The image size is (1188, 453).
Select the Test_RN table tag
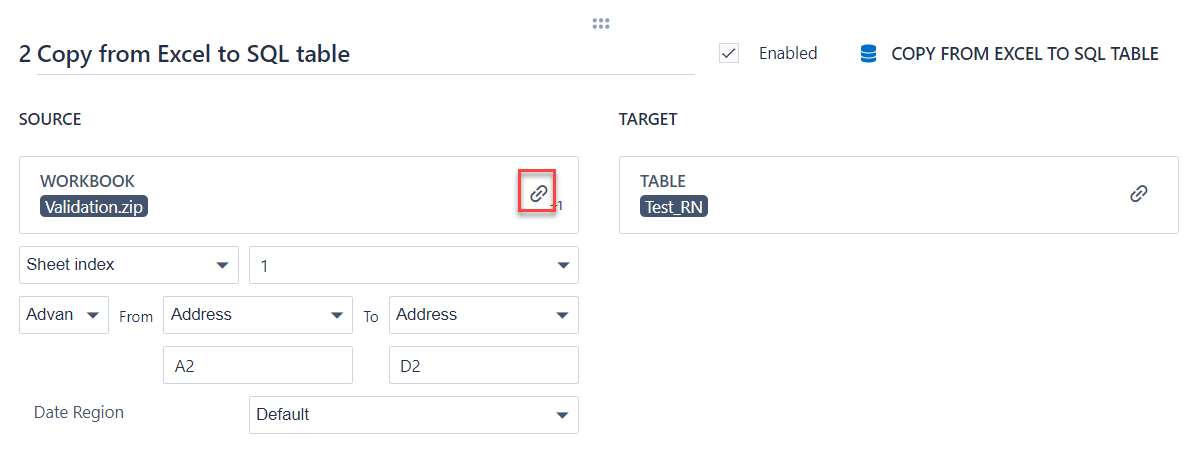[x=674, y=207]
